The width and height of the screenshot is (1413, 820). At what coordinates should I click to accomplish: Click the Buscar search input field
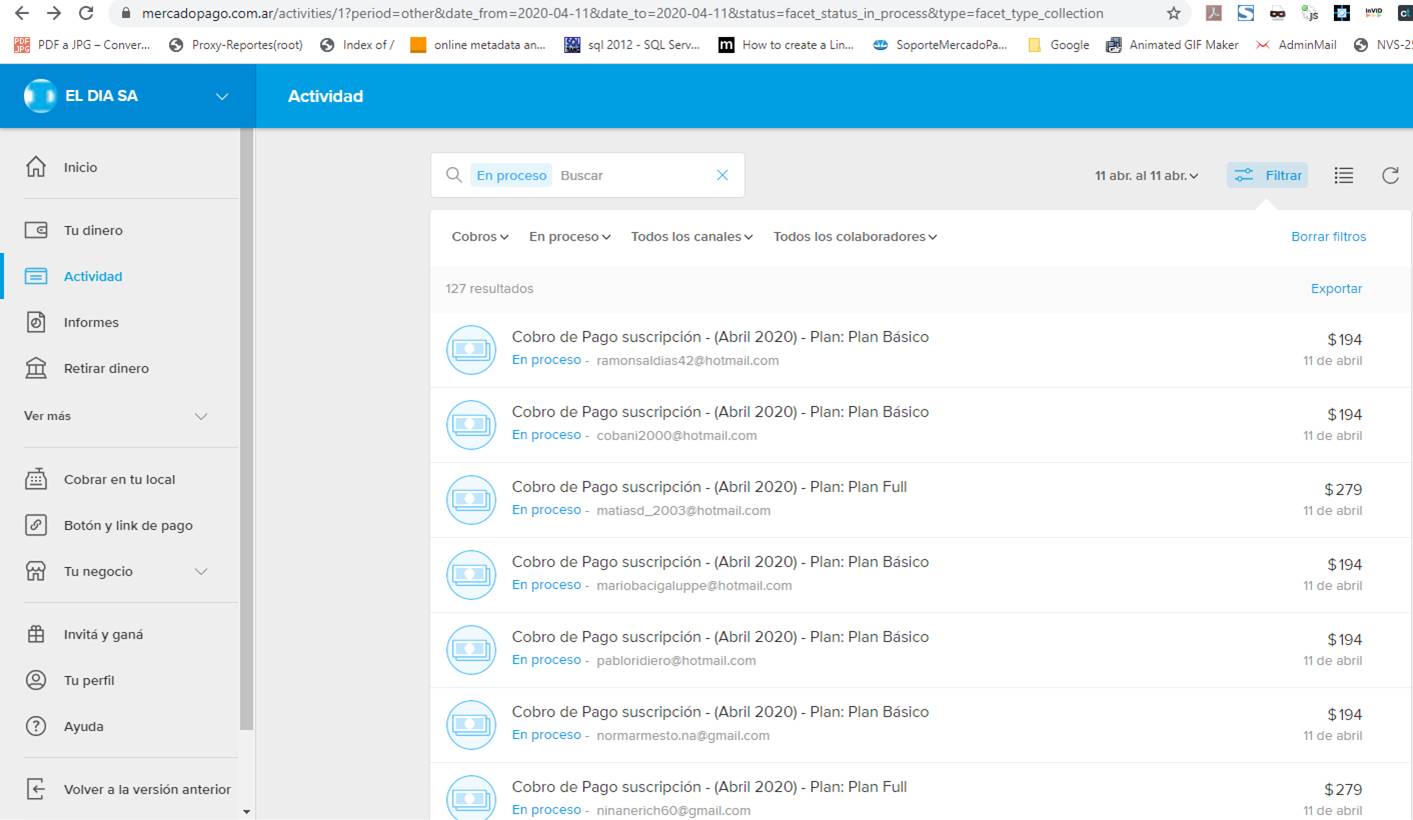coord(630,176)
